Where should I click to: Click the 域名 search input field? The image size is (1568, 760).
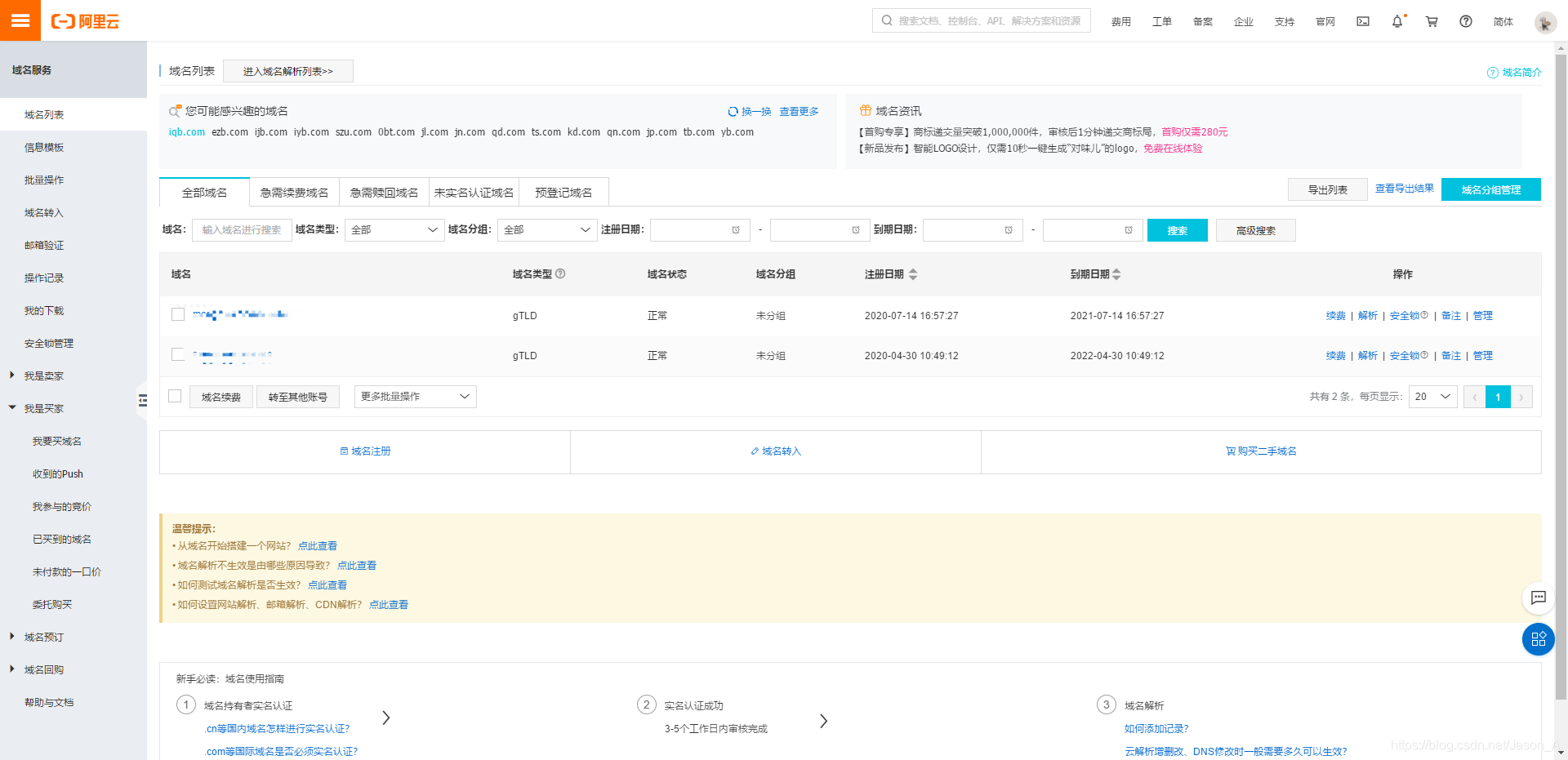(x=243, y=230)
